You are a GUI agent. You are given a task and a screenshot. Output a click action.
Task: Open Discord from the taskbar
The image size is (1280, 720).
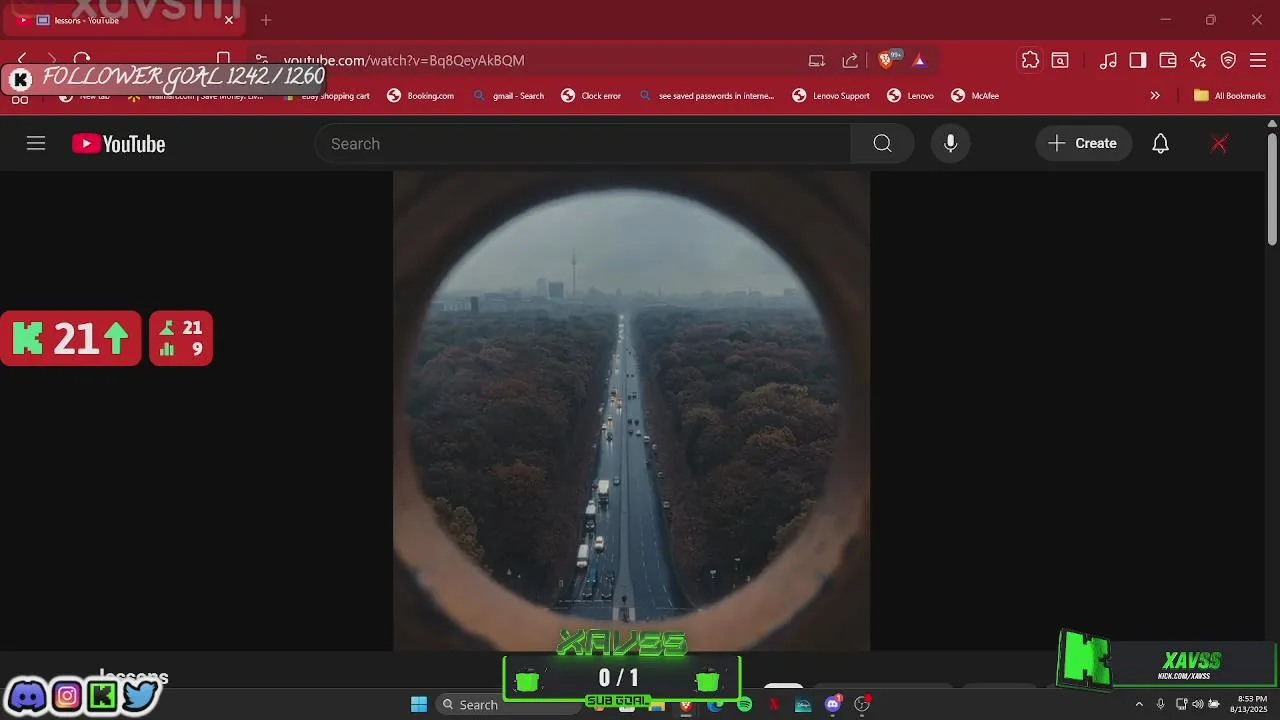(x=833, y=704)
